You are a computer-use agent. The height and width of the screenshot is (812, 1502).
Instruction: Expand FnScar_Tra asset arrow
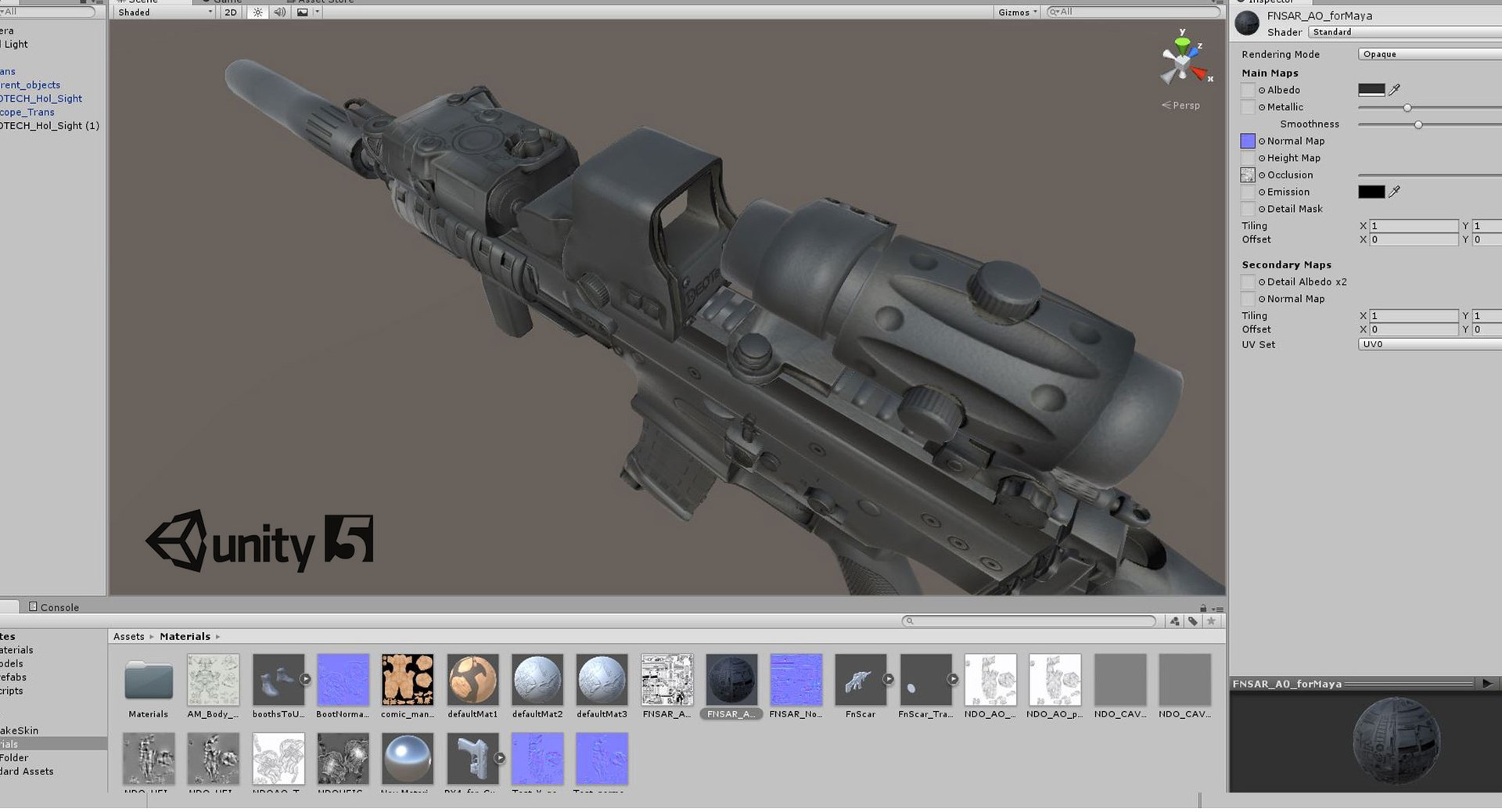pyautogui.click(x=952, y=679)
